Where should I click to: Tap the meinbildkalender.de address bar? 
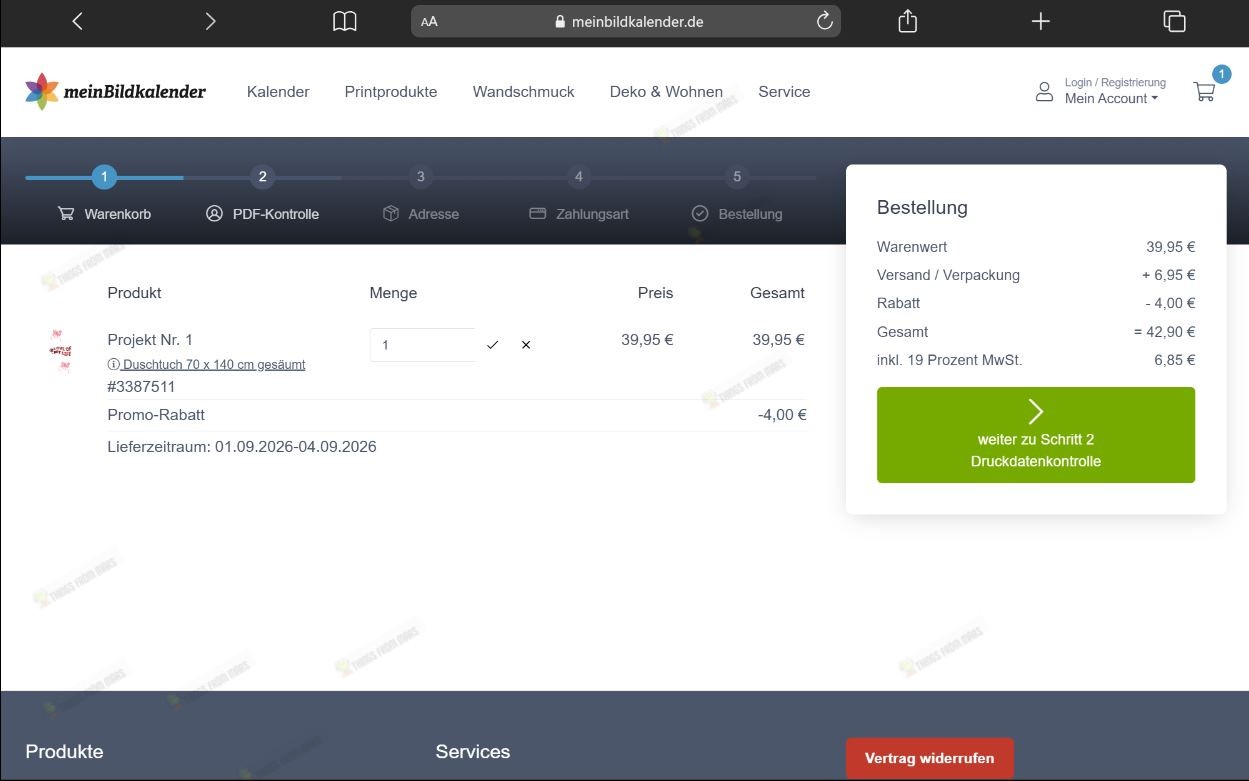tap(626, 21)
